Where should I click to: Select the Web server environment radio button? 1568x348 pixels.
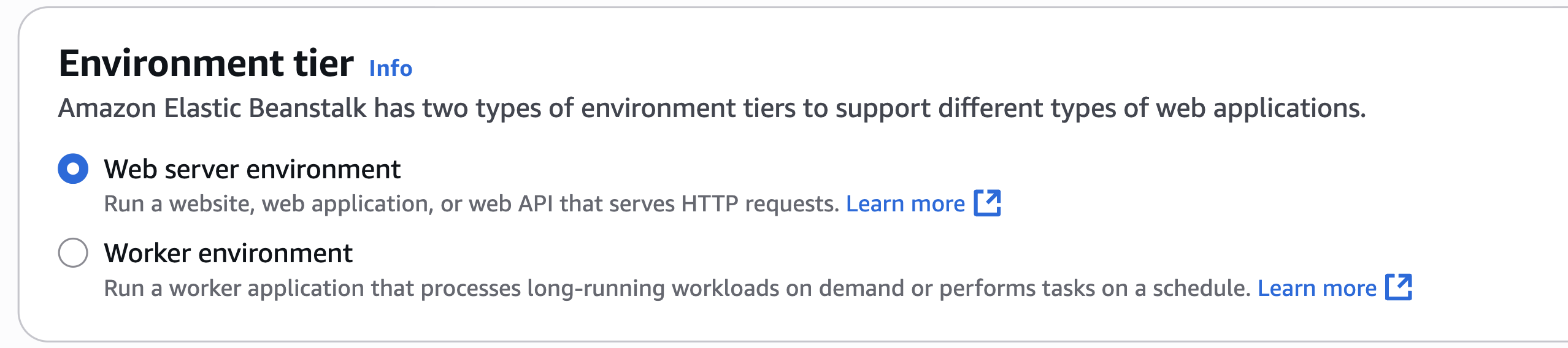73,168
